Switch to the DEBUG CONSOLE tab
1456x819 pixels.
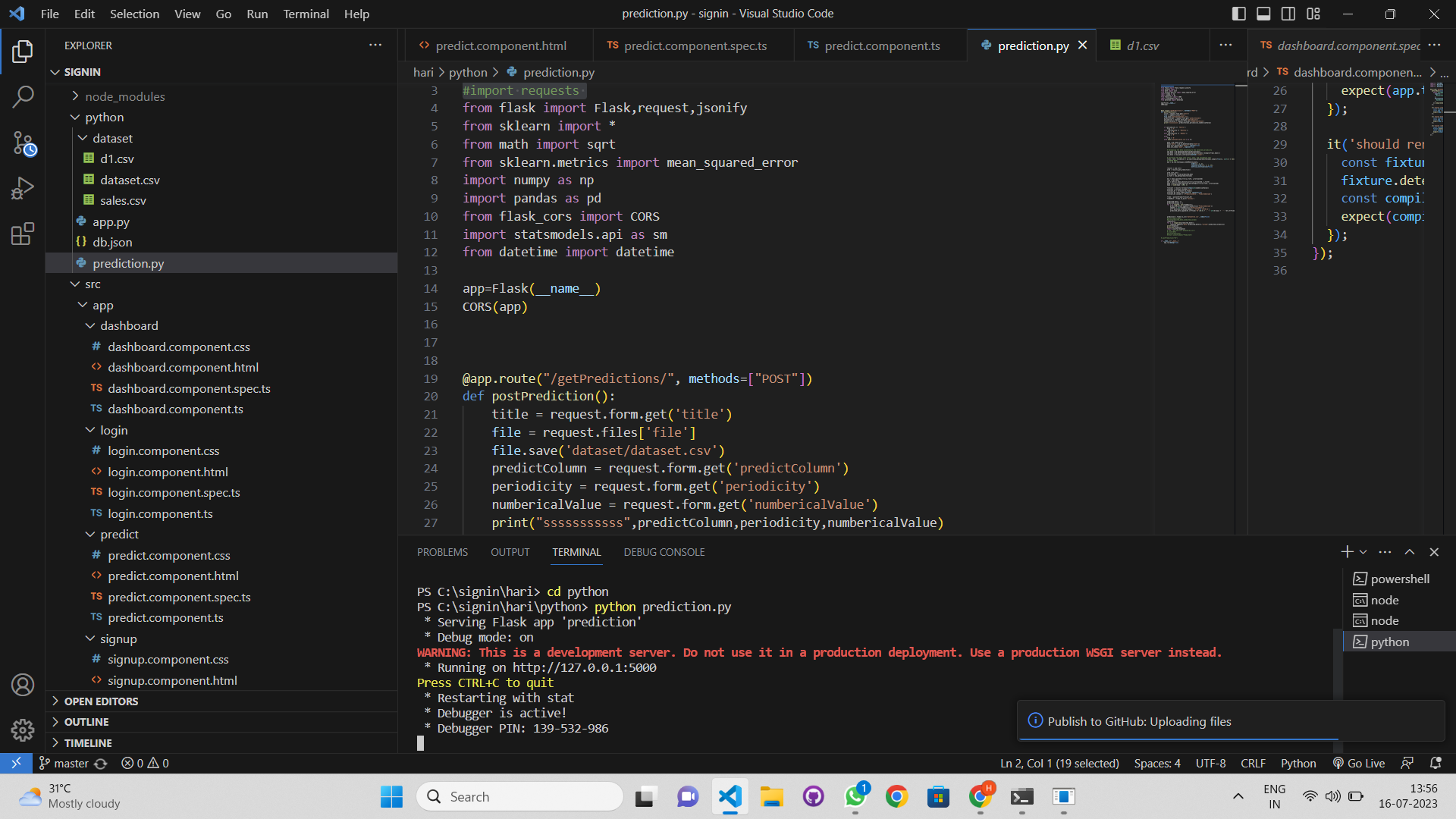(664, 552)
